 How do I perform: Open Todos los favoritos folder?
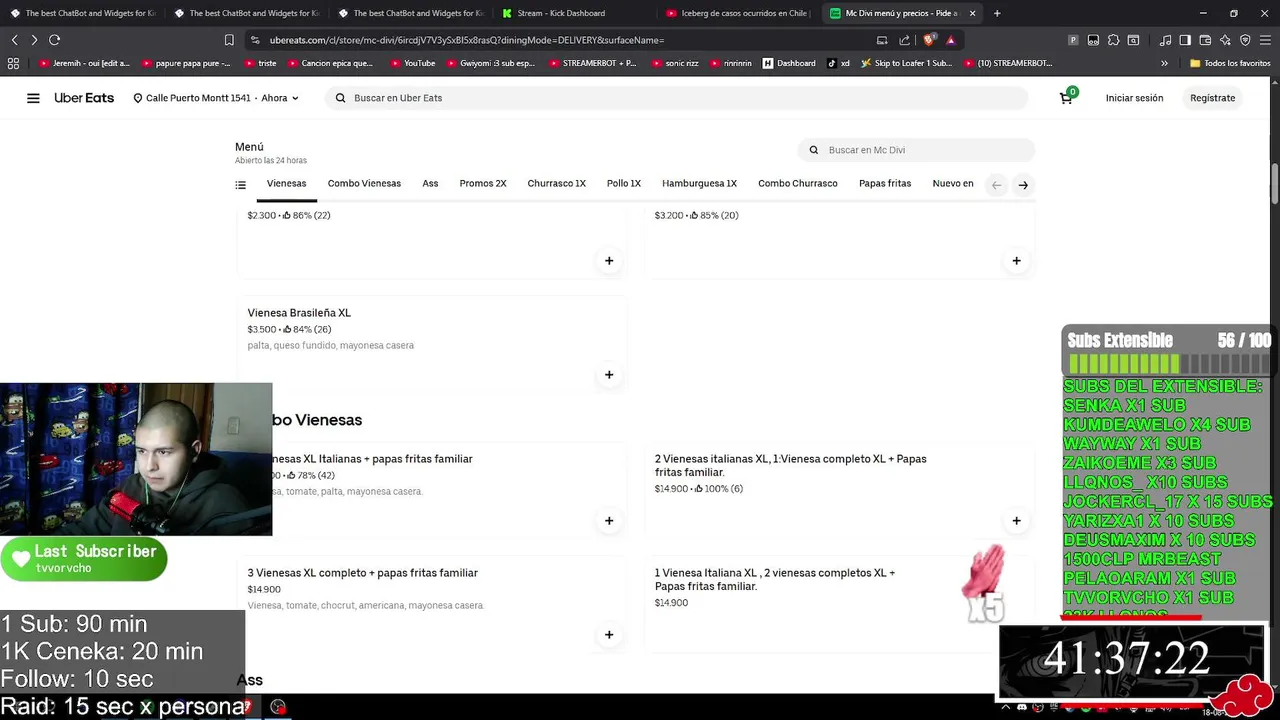(1230, 63)
